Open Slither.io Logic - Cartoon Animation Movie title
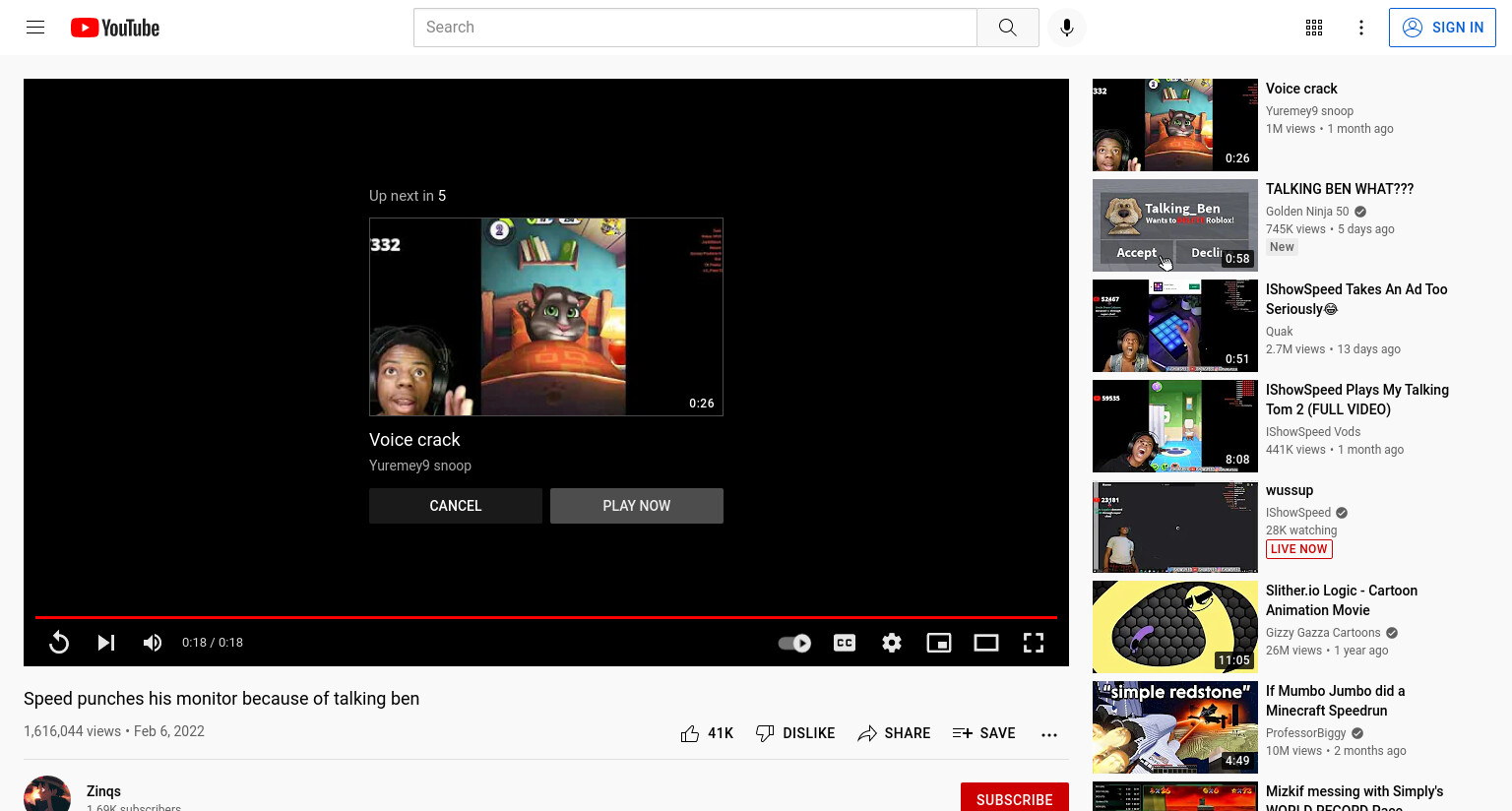Image resolution: width=1512 pixels, height=811 pixels. 1342,600
